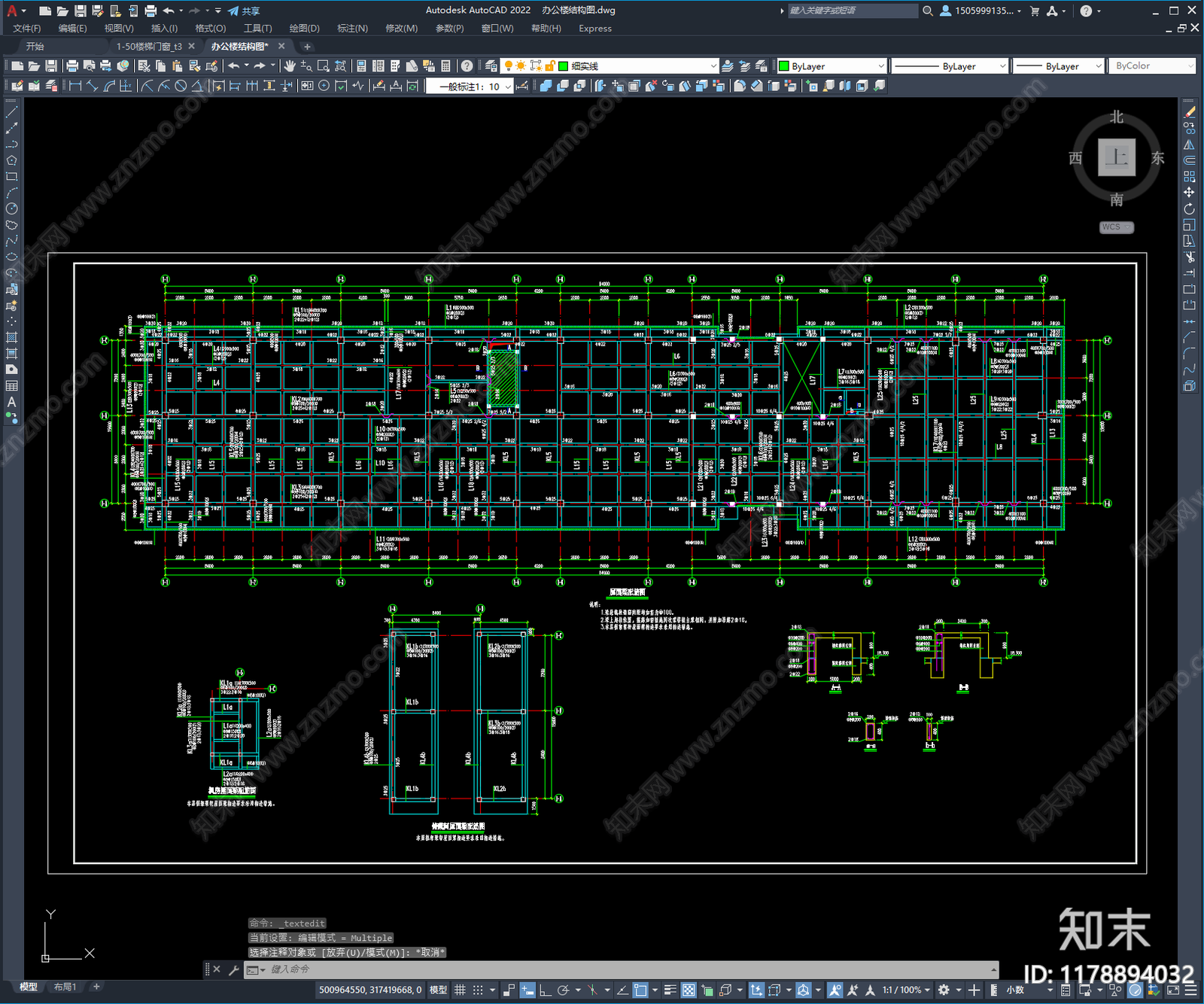Click the WCS label under the ViewCube
Image resolution: width=1204 pixels, height=1004 pixels.
(x=1115, y=227)
